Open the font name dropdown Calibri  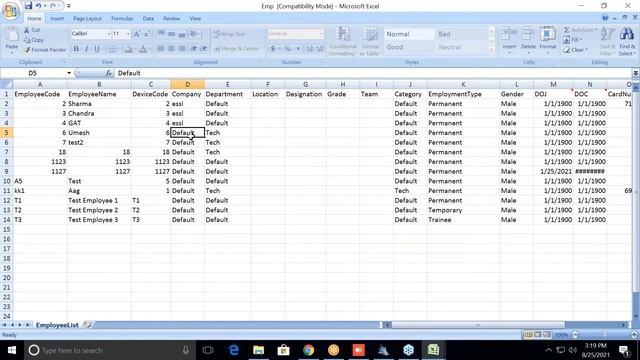(x=109, y=34)
